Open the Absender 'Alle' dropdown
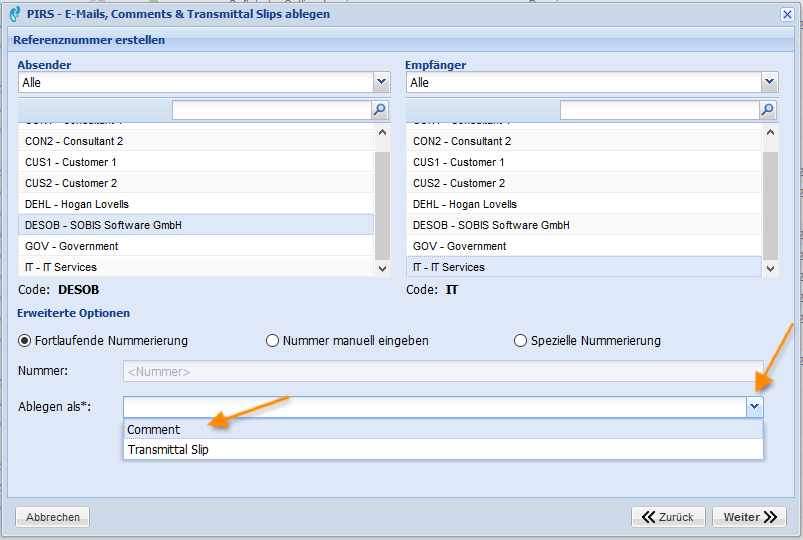The width and height of the screenshot is (803, 540). (x=381, y=82)
